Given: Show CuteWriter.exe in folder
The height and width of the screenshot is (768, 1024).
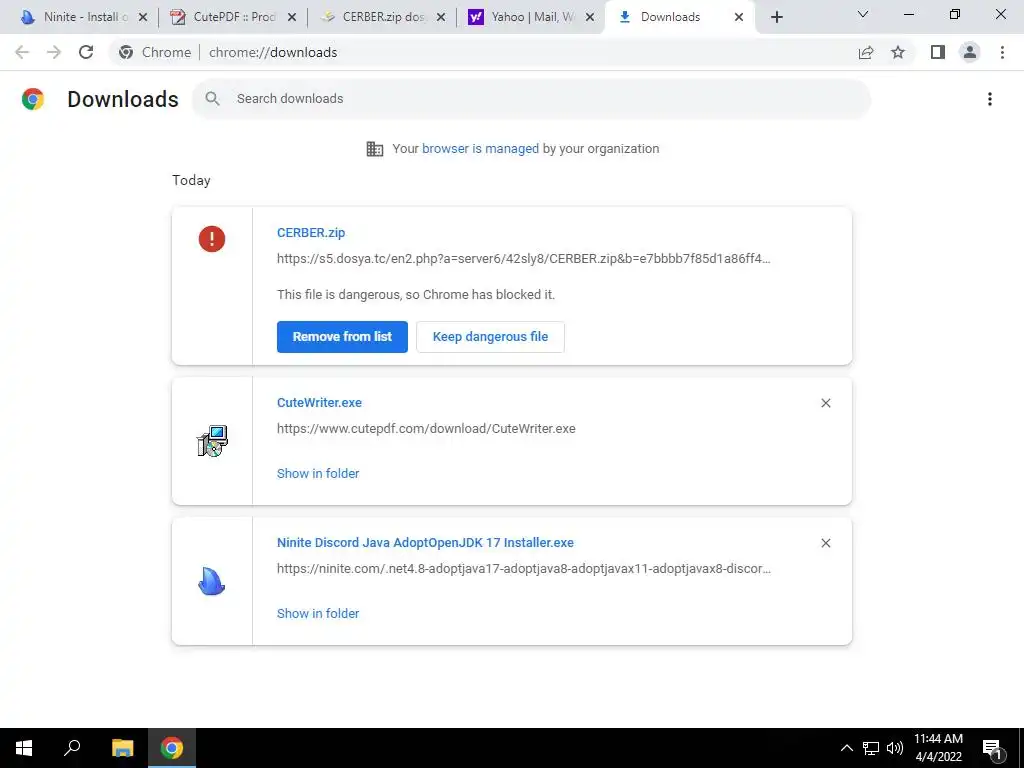Looking at the screenshot, I should coord(318,473).
